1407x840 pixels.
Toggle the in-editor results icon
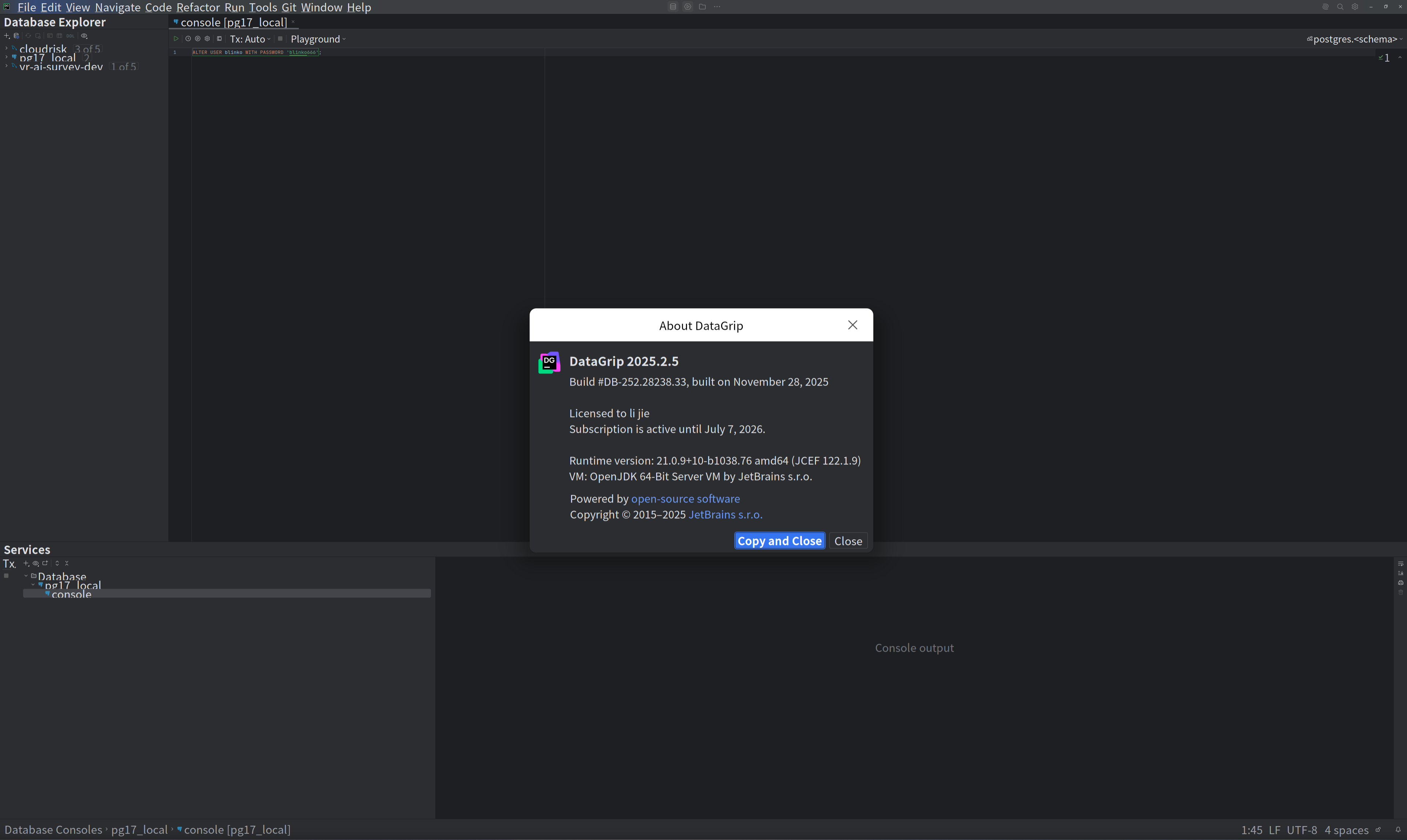[x=219, y=39]
